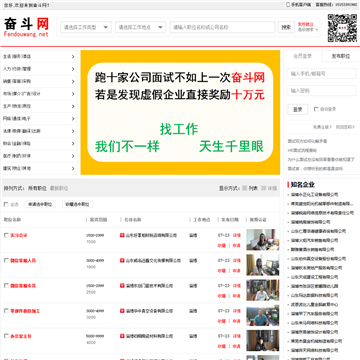Switch display to 列表 list view icon
This screenshot has height=360, width=360.
[245, 188]
